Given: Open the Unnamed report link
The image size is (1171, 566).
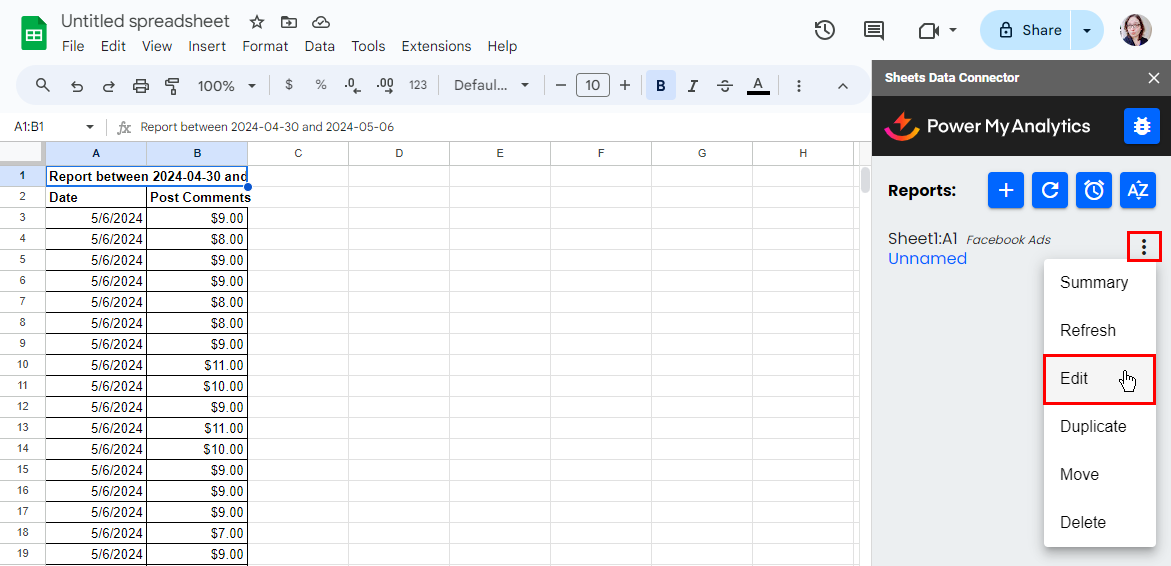Looking at the screenshot, I should [927, 259].
